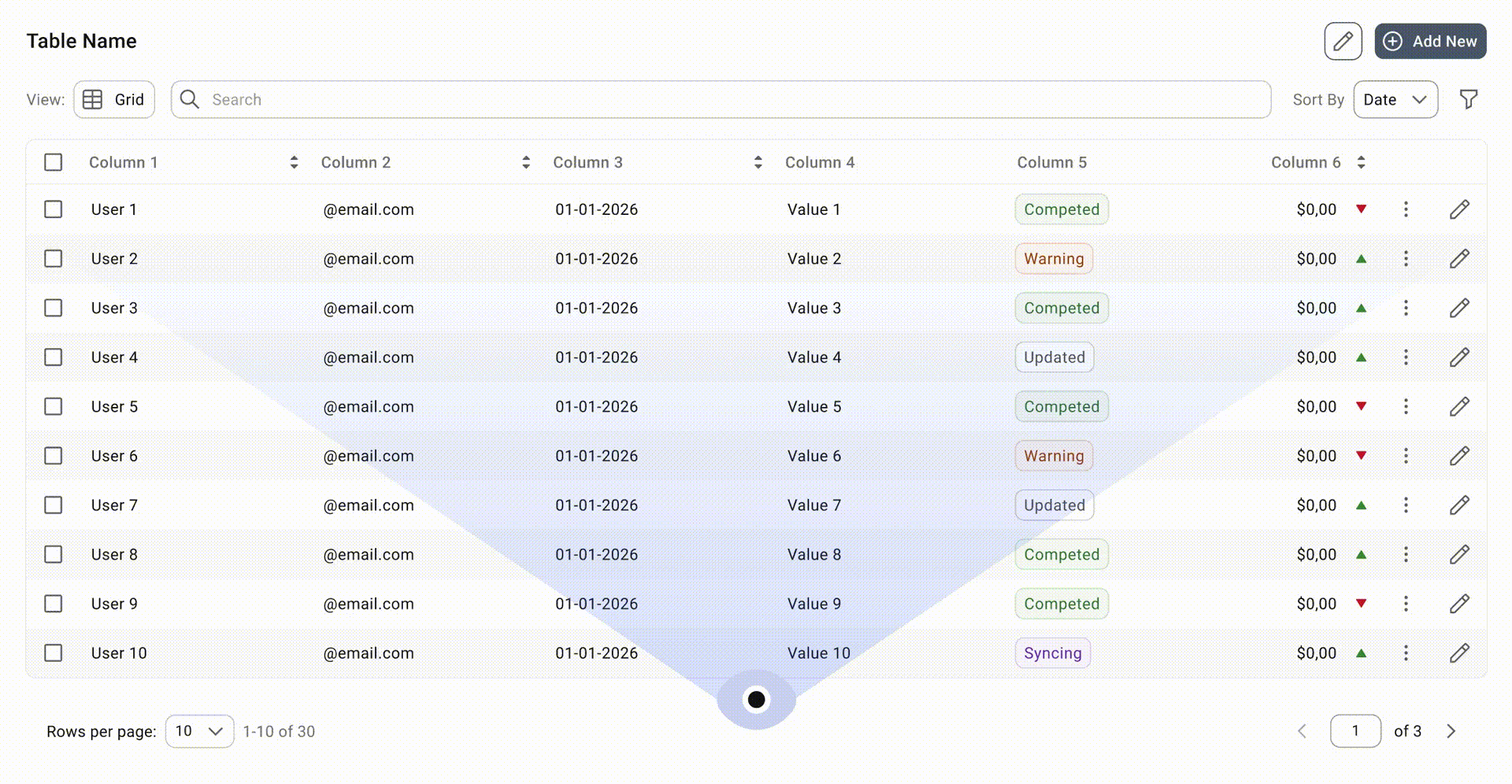Check the User 8 row checkbox
The width and height of the screenshot is (1512, 784).
[x=54, y=554]
